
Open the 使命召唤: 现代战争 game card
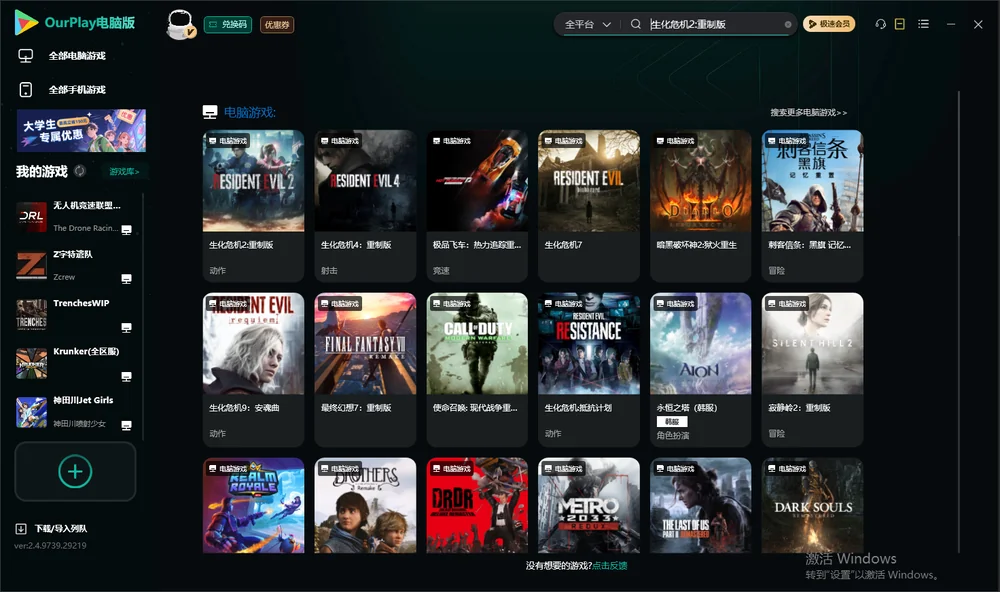[477, 369]
